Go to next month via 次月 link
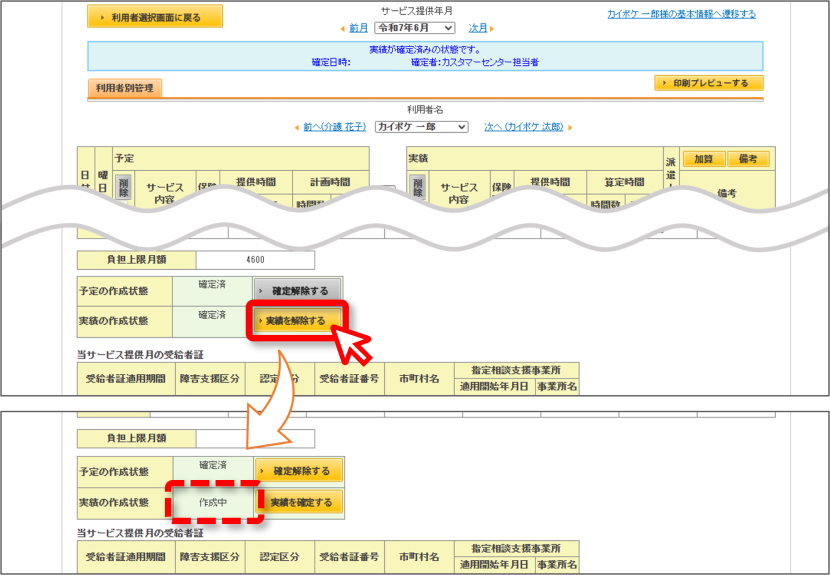This screenshot has height=575, width=830. point(477,28)
